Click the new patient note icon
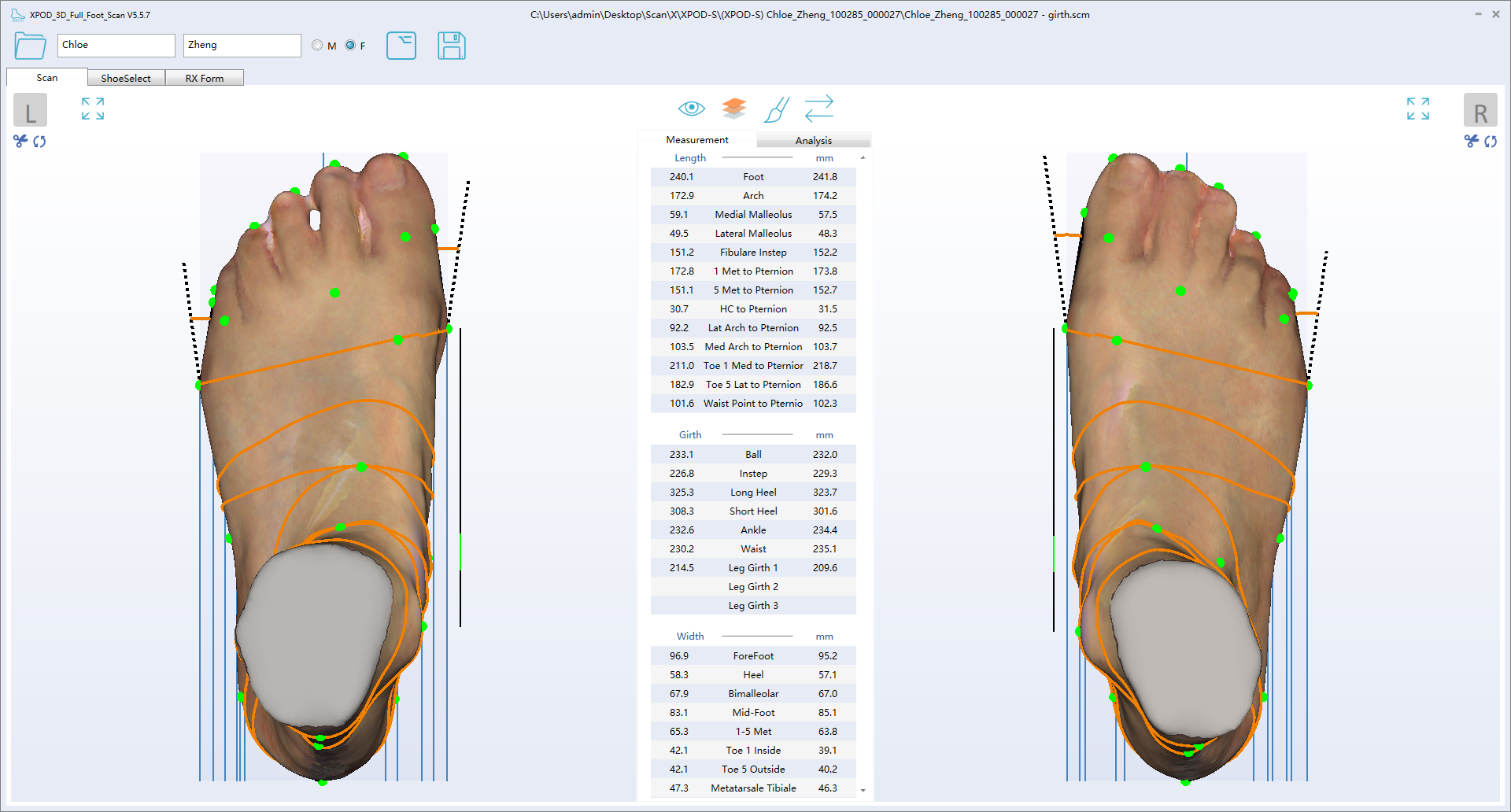The width and height of the screenshot is (1511, 812). [401, 46]
